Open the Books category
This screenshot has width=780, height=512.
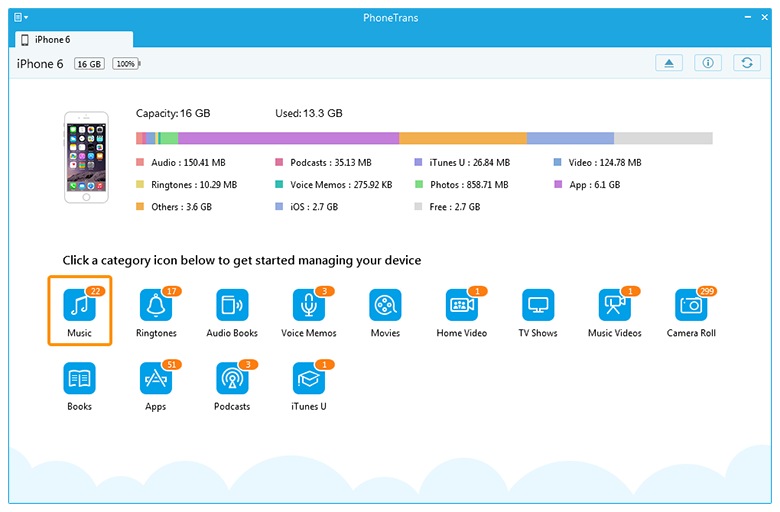79,379
